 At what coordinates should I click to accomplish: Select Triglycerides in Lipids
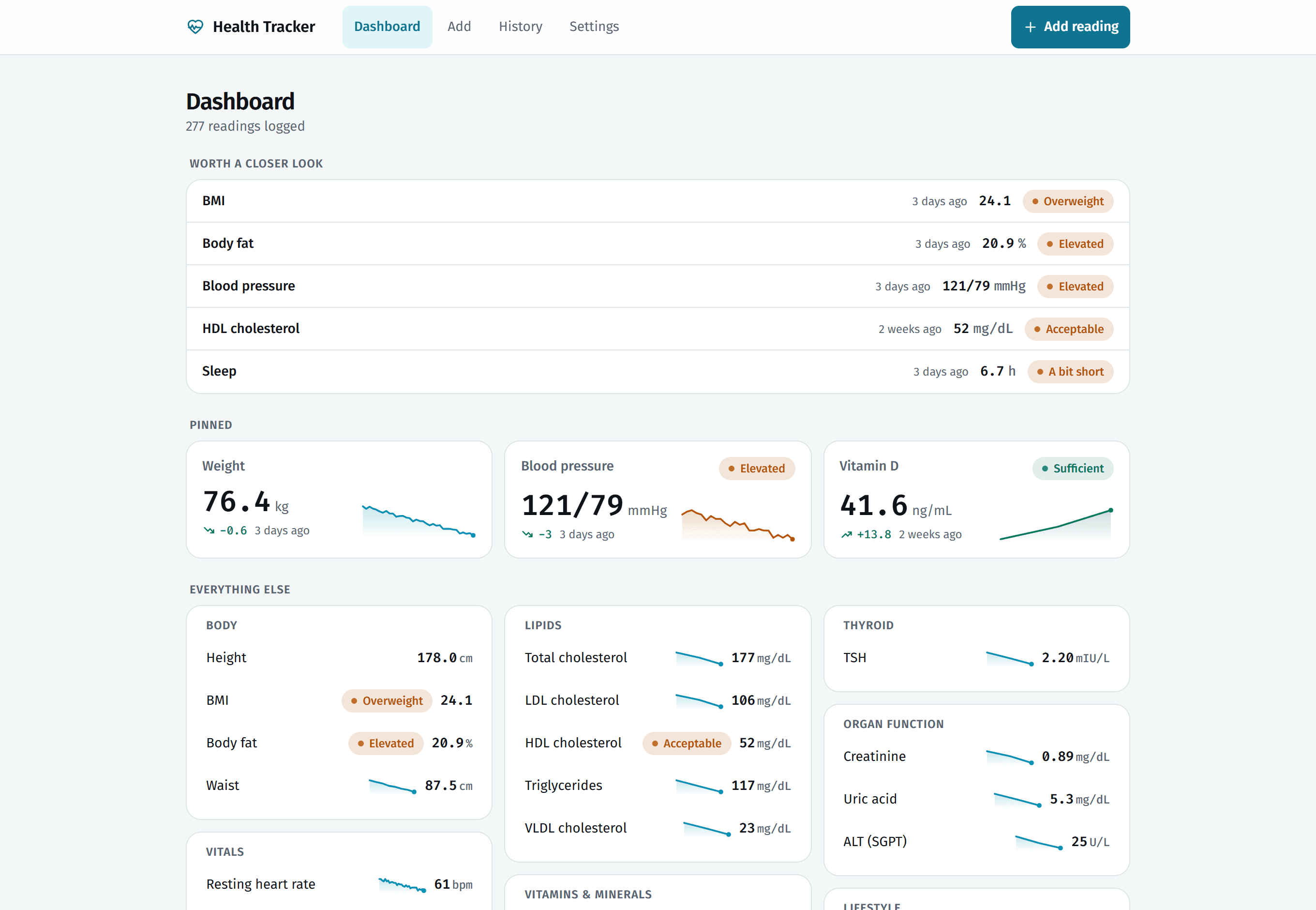[x=658, y=786]
